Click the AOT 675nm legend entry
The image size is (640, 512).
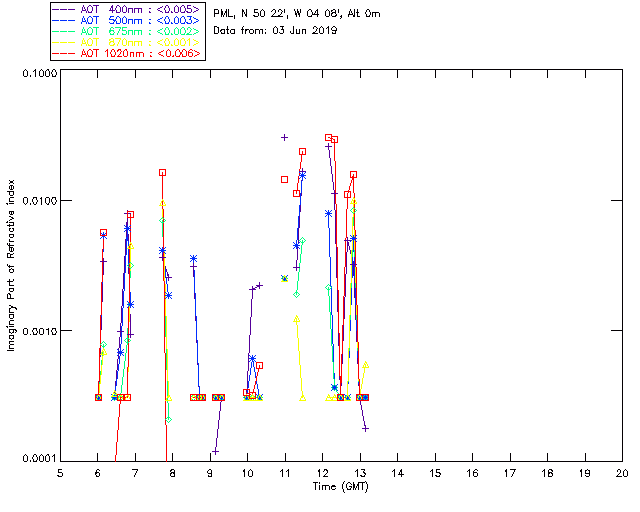[128, 31]
